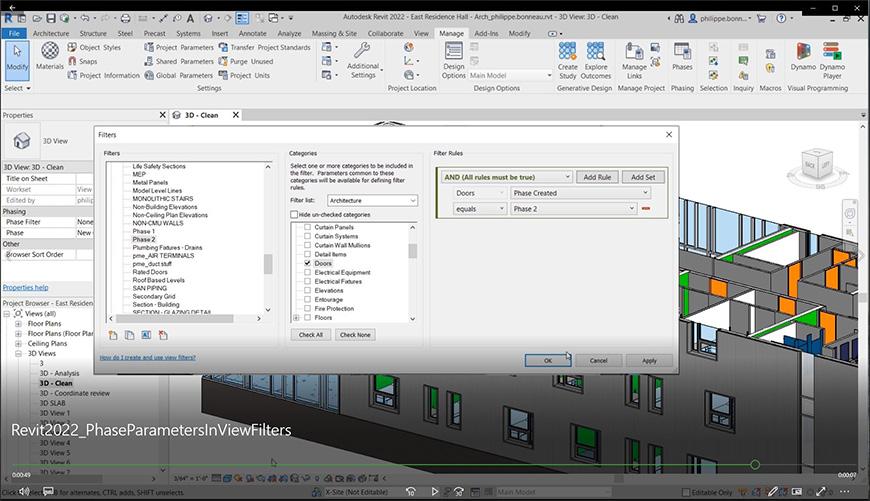Screen dimensions: 870x501
Task: Open Snaps settings
Action: [82, 62]
